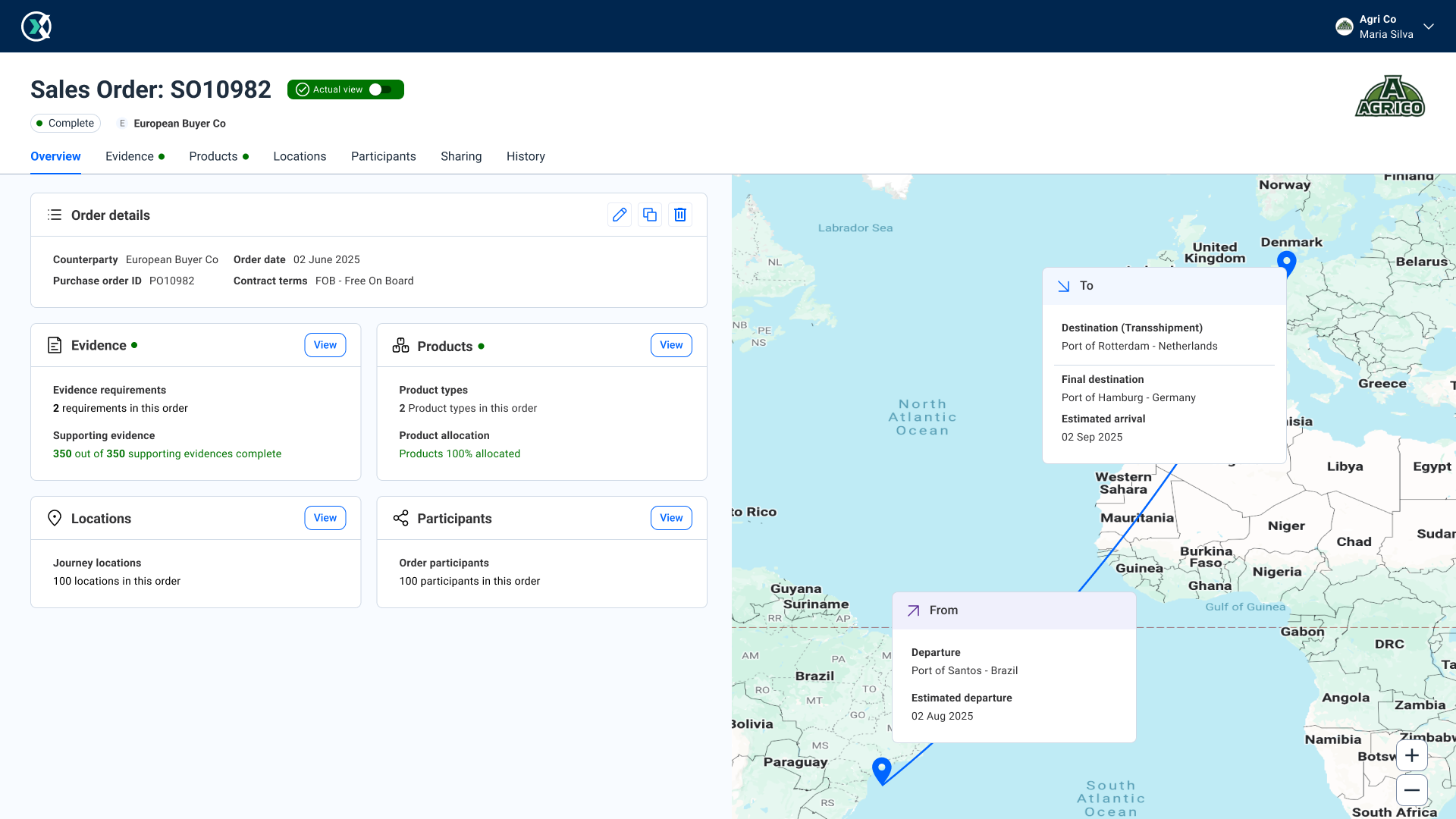Click View button on Participants card
The width and height of the screenshot is (1456, 819).
671,518
